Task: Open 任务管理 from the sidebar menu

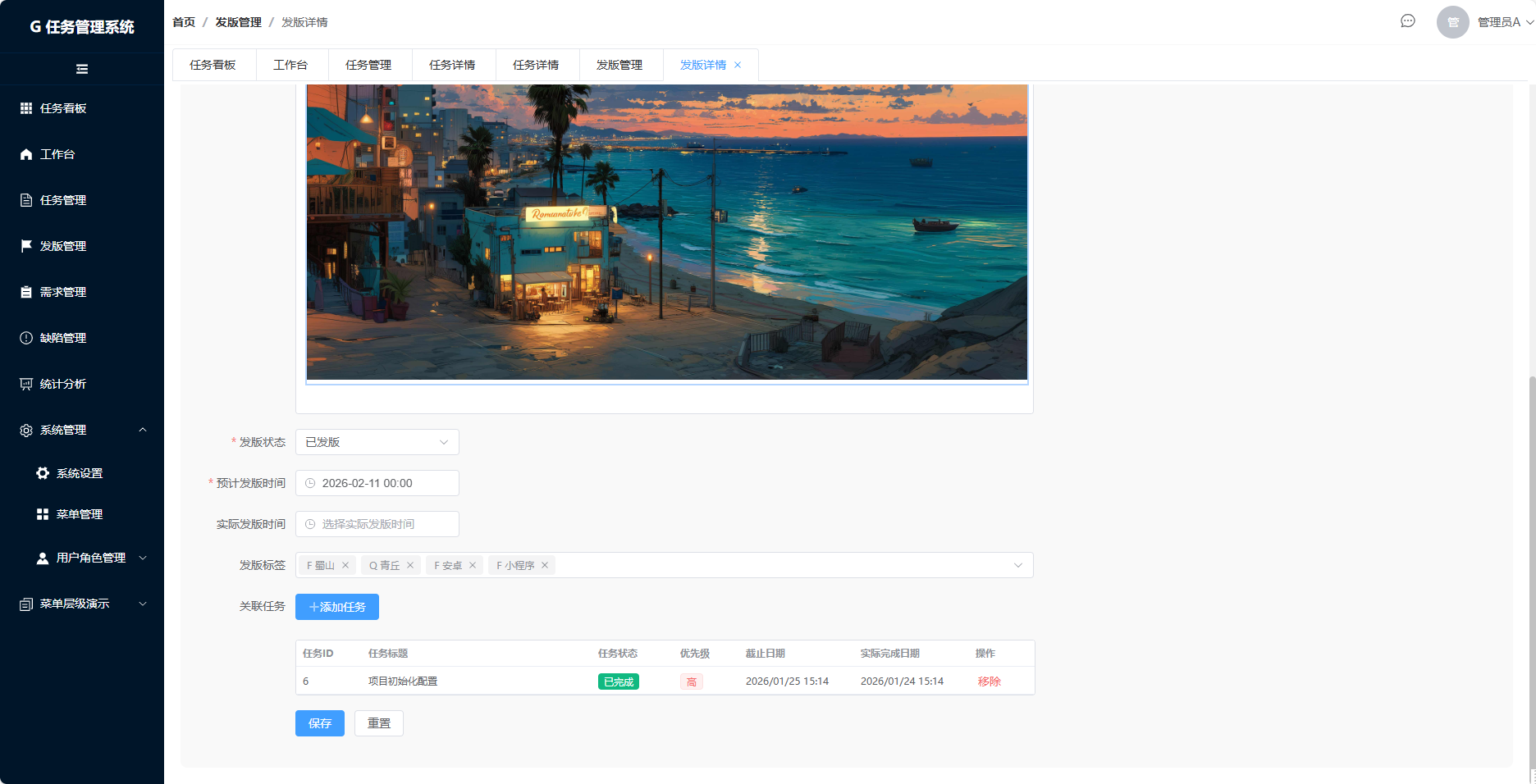Action: click(x=82, y=200)
